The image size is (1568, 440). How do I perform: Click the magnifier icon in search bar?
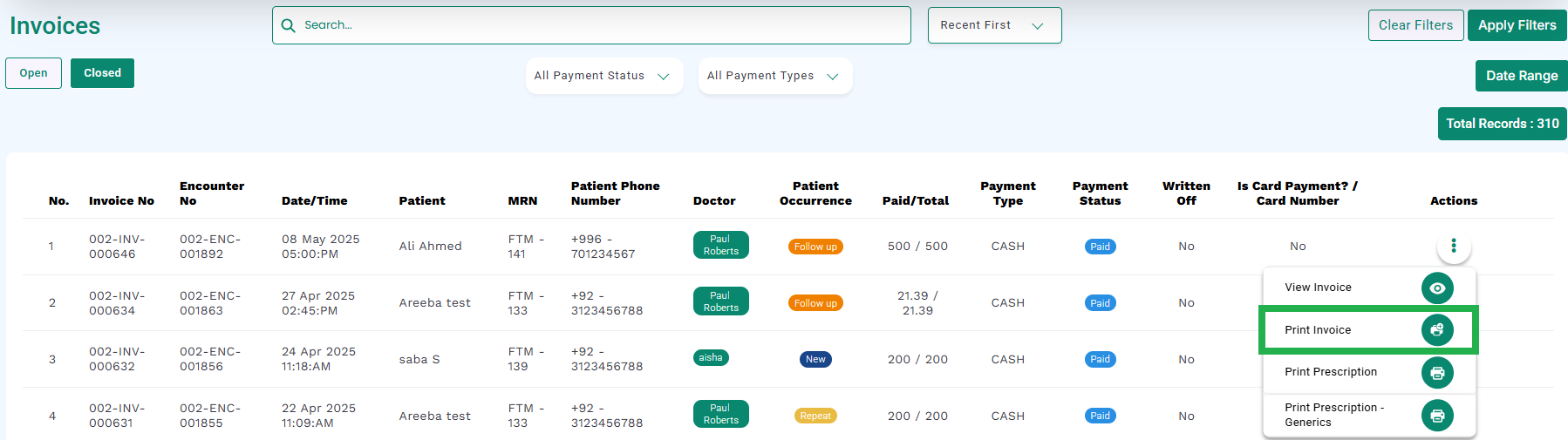(x=289, y=25)
